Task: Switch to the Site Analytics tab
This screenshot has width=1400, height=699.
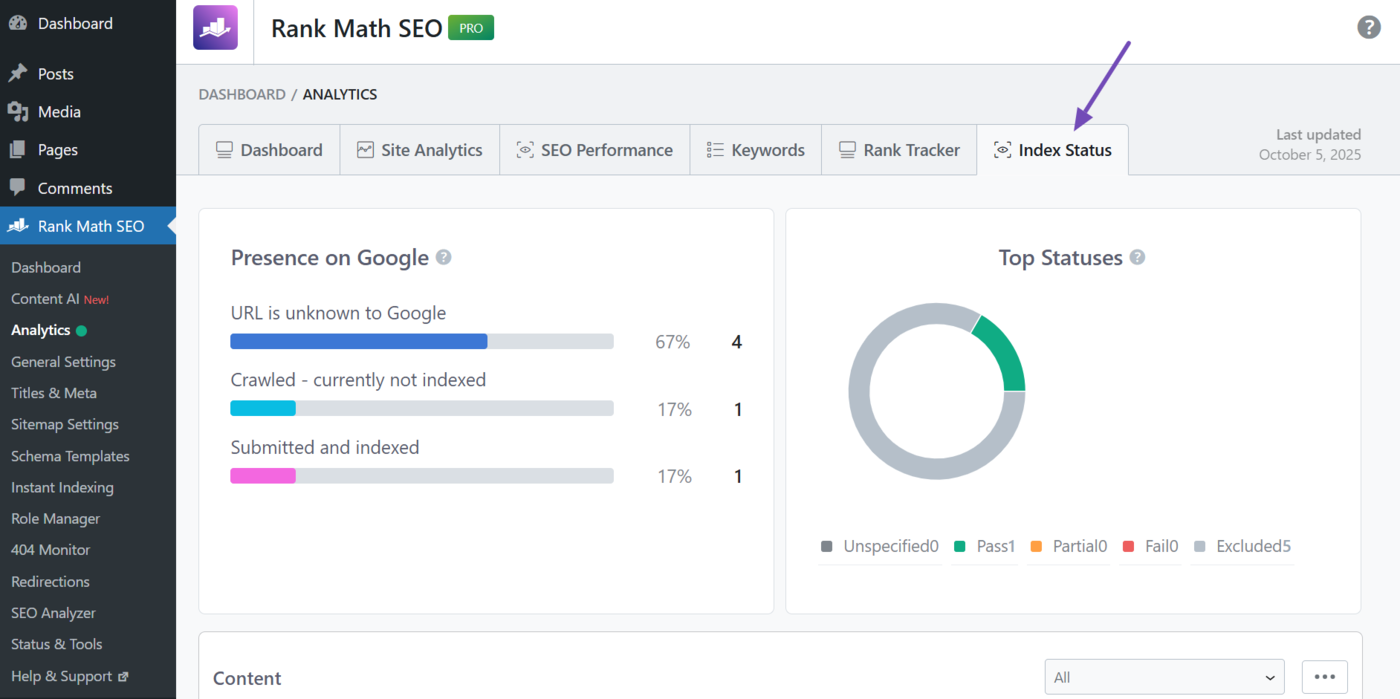Action: 420,149
